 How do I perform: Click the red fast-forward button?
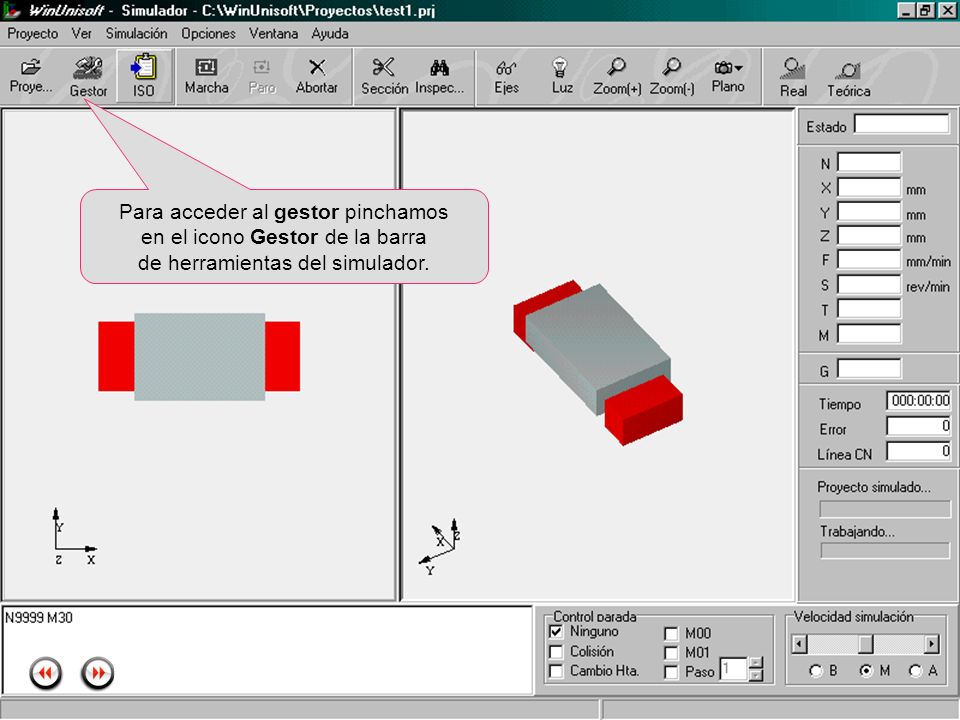(97, 673)
